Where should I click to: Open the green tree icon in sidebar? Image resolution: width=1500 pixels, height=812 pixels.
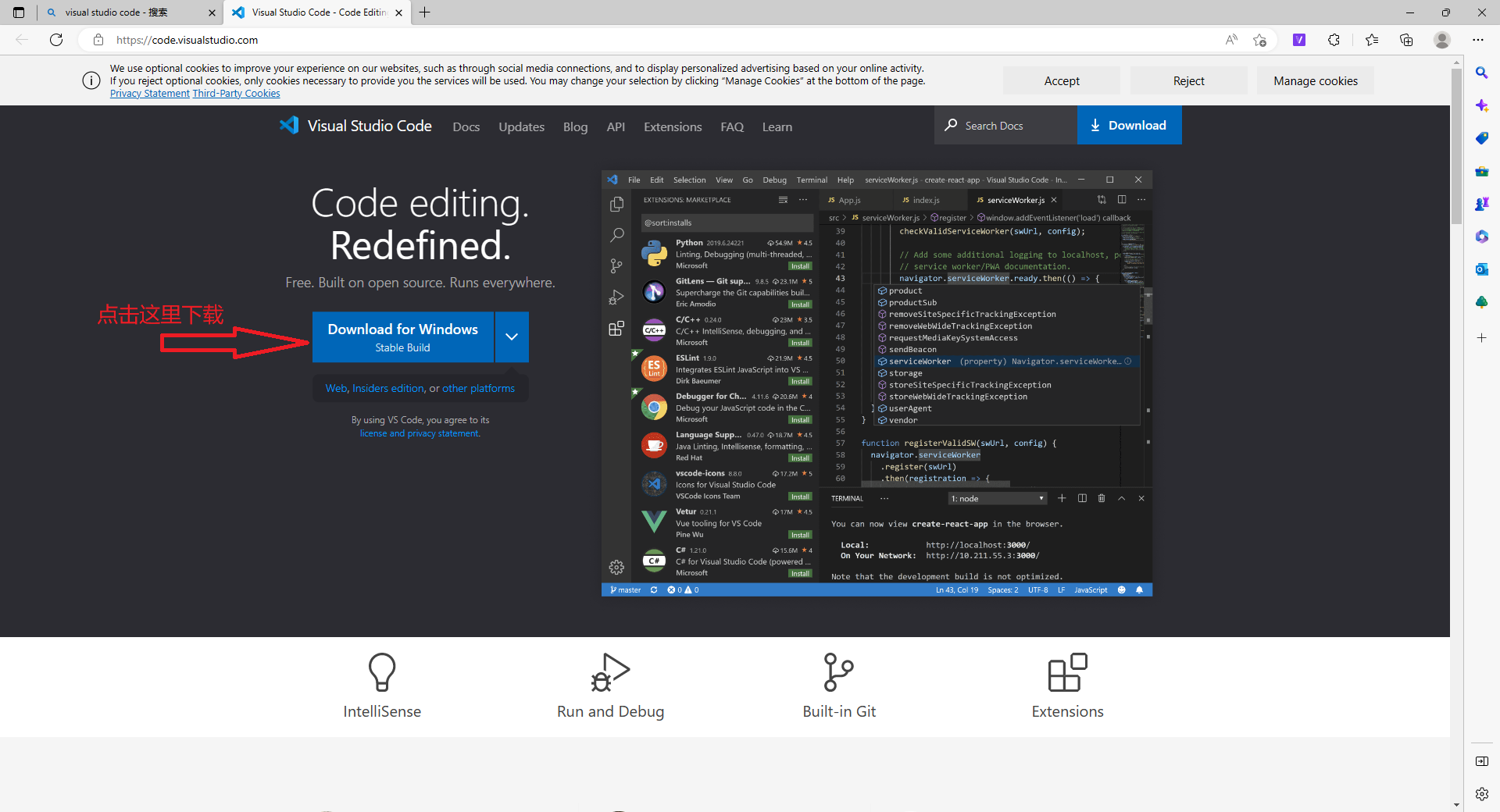(1482, 302)
